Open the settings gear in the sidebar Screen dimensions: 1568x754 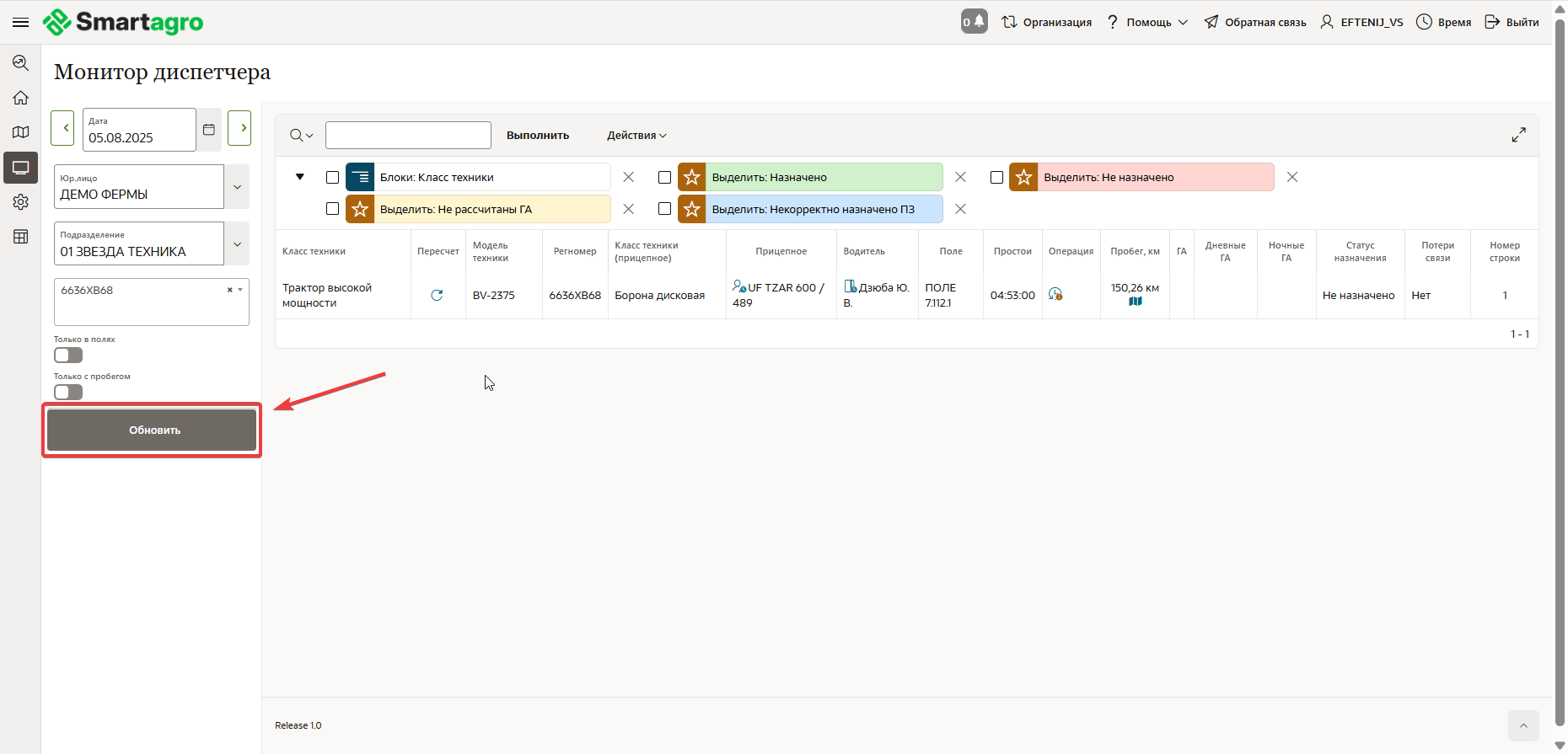click(21, 202)
